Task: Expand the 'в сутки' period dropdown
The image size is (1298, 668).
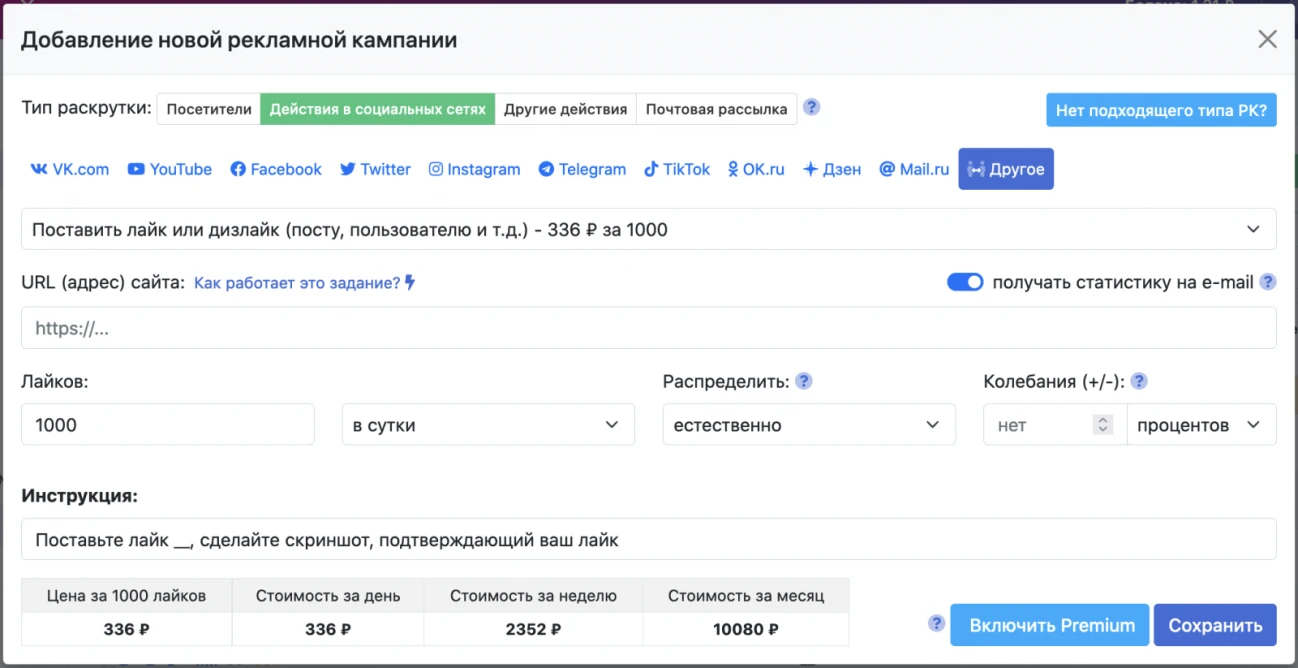Action: tap(488, 425)
